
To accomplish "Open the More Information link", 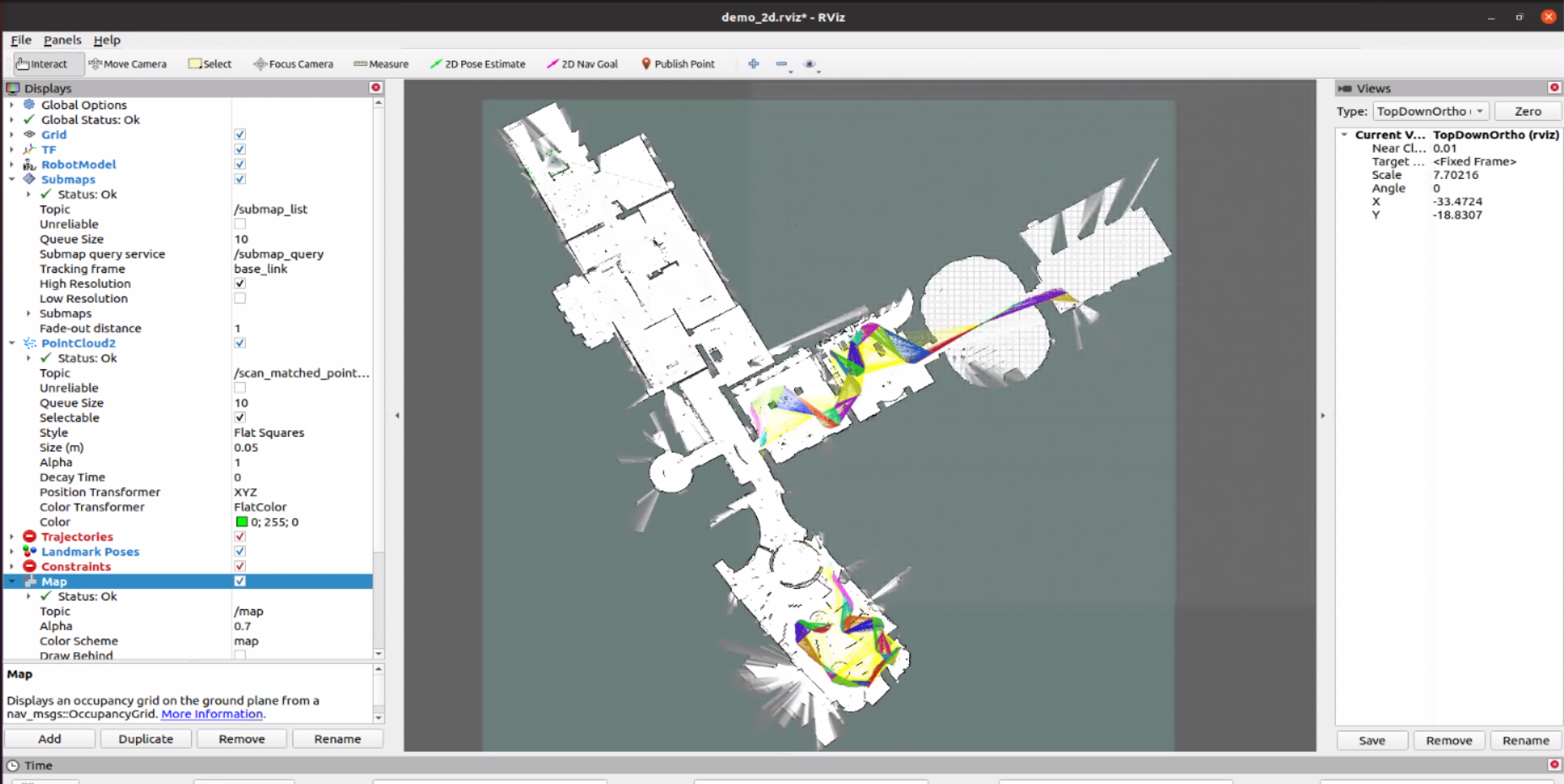I will 212,714.
